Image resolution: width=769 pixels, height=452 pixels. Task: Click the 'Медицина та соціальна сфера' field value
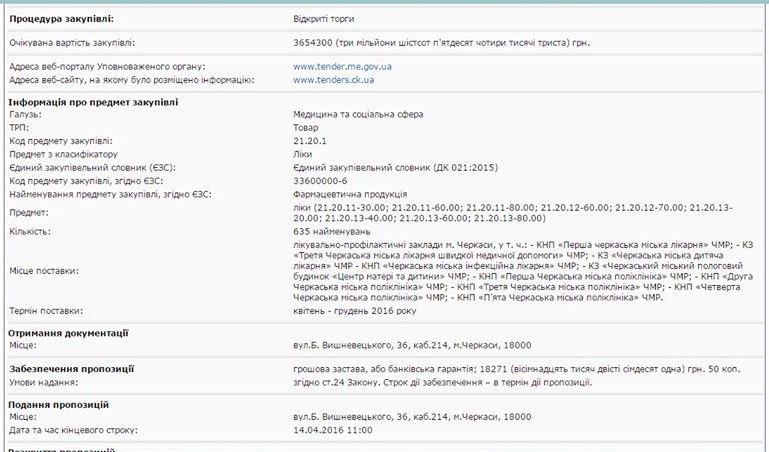pyautogui.click(x=358, y=114)
